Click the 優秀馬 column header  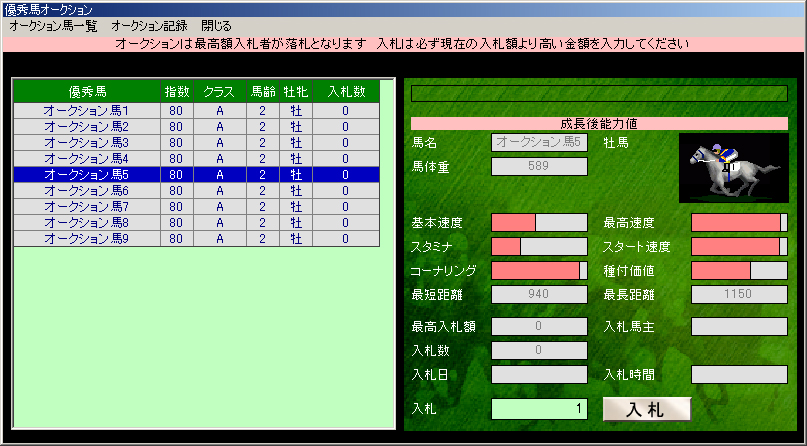click(86, 92)
